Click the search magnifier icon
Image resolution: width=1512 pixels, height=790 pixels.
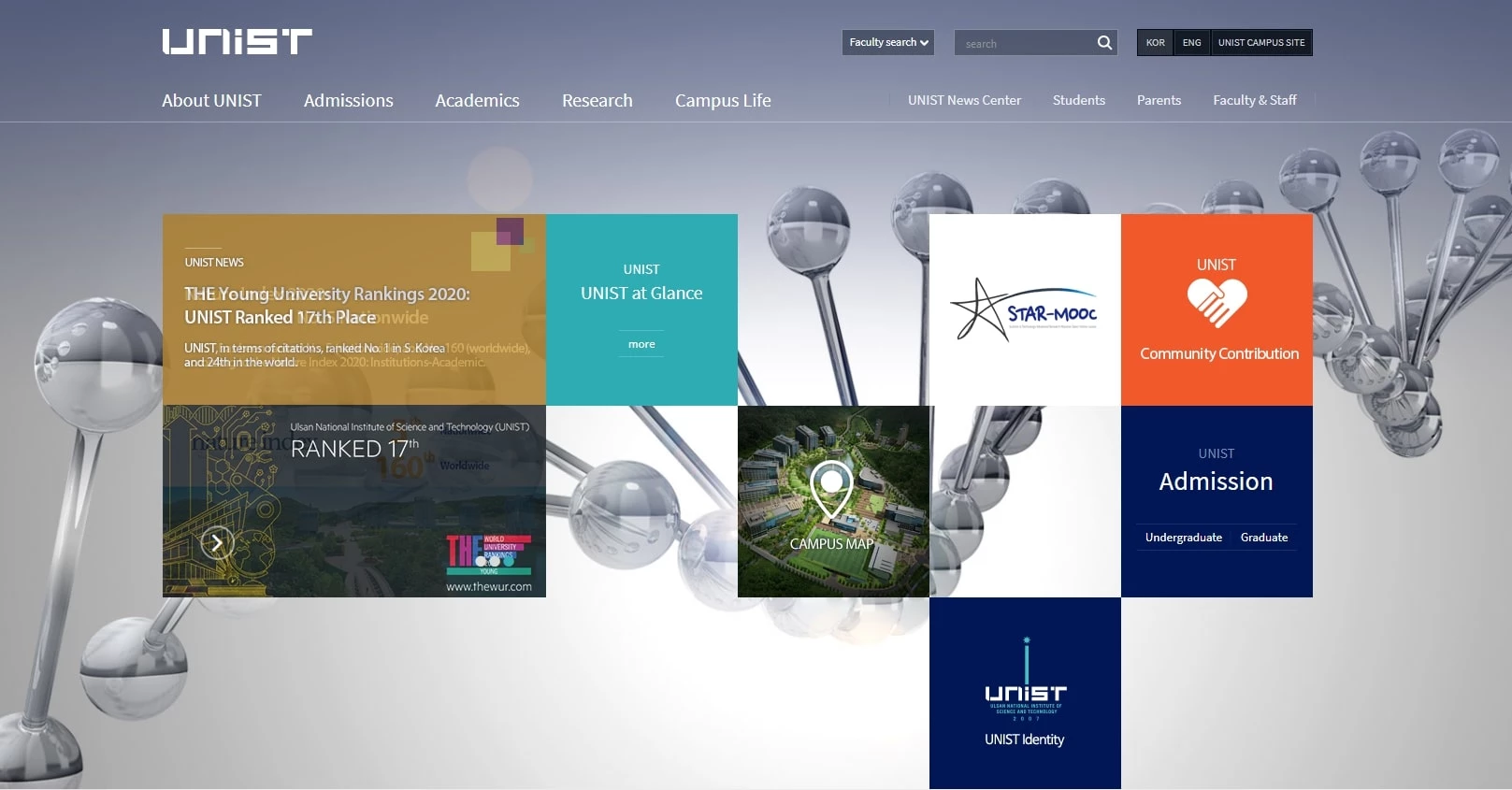[x=1104, y=42]
